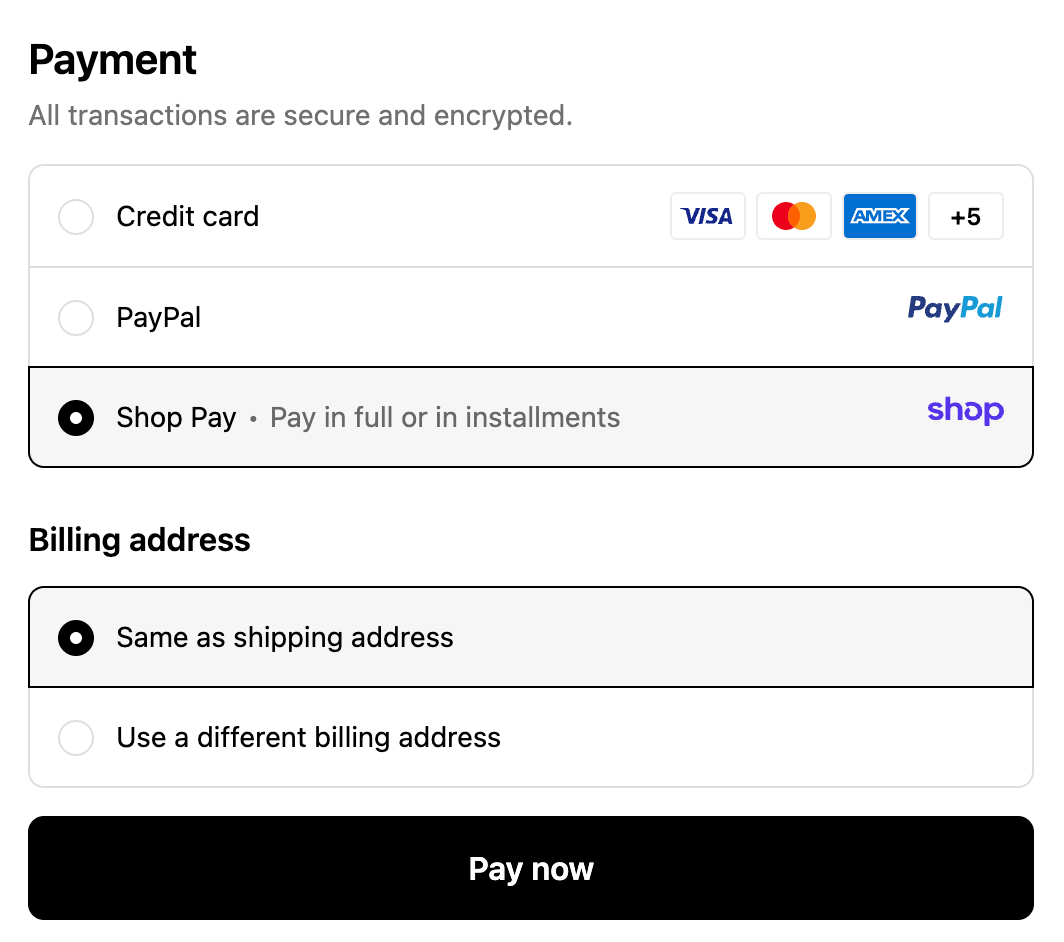Click the Visa card icon
The image size is (1064, 942).
[x=707, y=216]
